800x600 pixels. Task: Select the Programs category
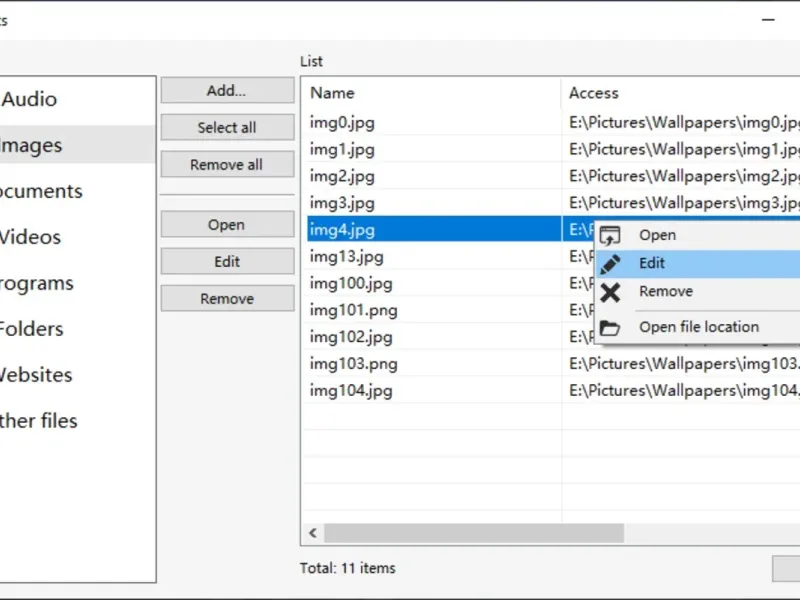click(78, 283)
